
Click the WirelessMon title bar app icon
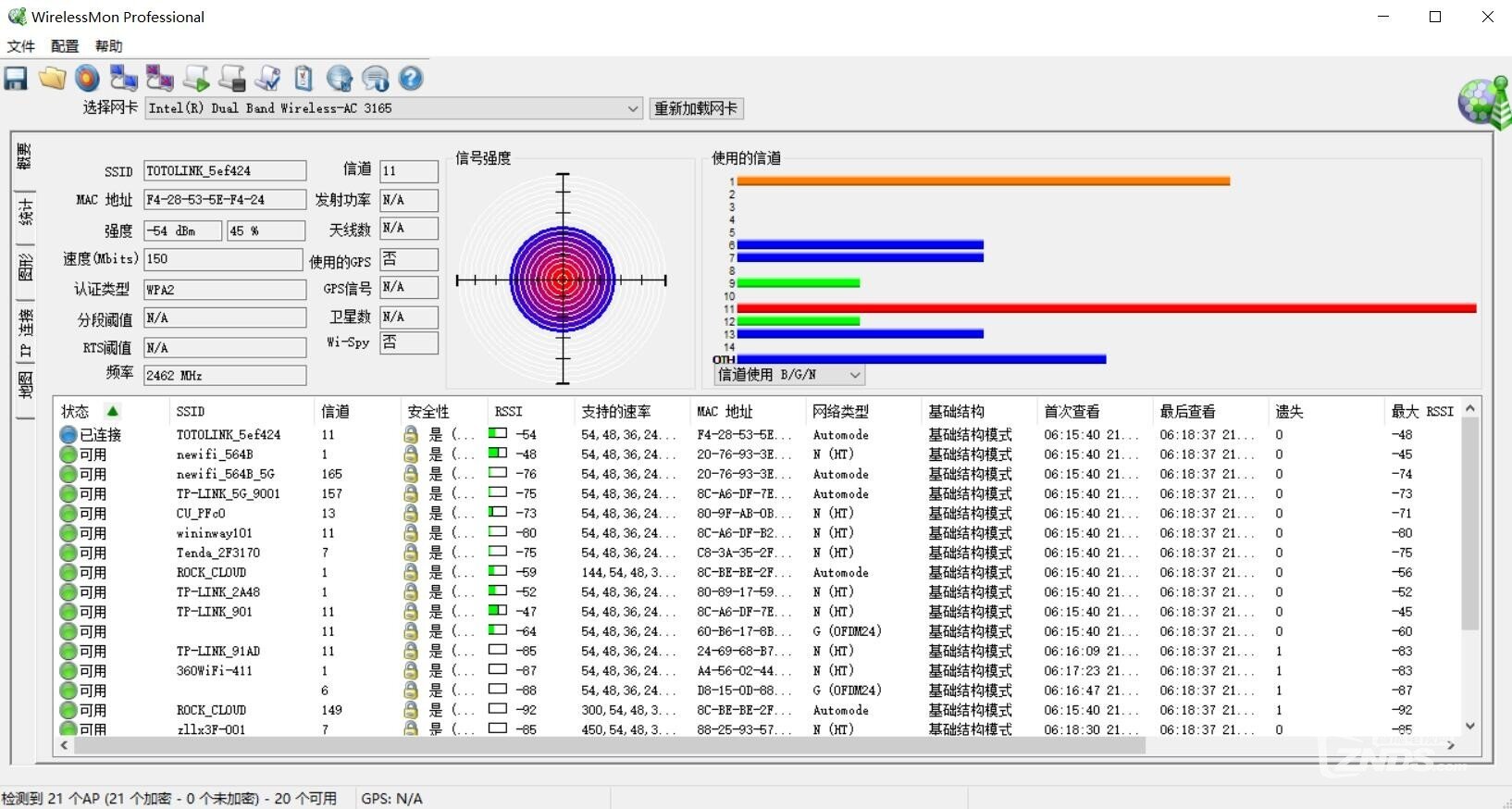[x=17, y=17]
